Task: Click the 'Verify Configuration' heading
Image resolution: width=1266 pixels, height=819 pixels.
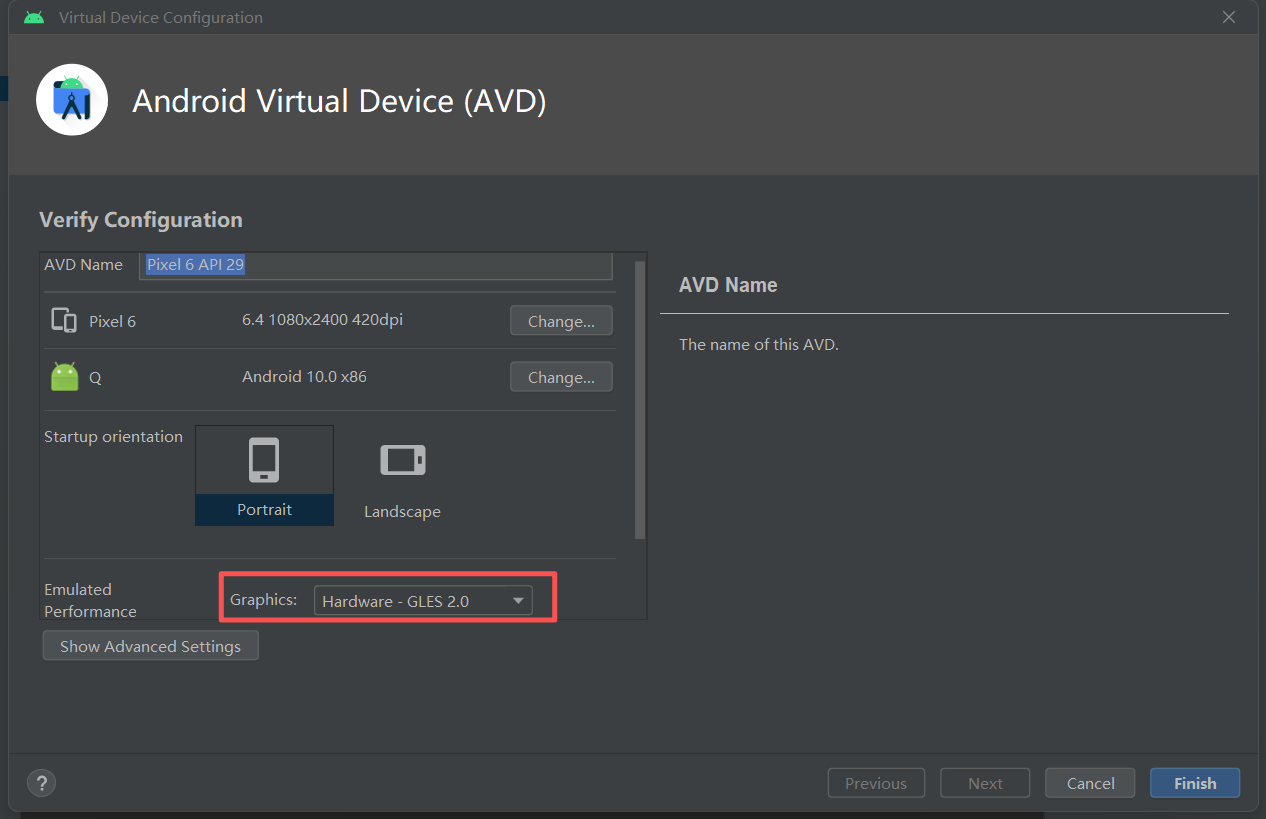Action: (141, 220)
